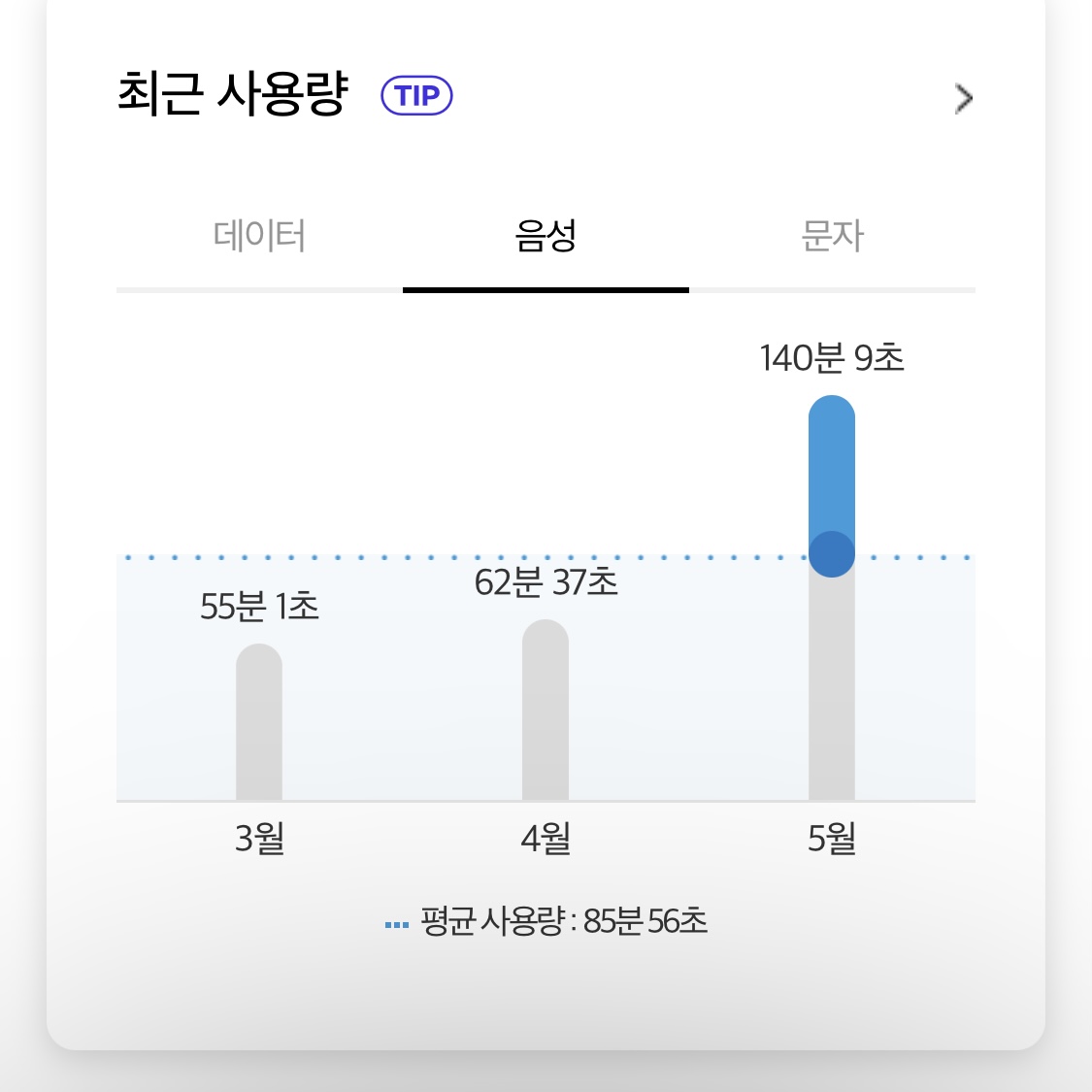This screenshot has width=1092, height=1092.
Task: Click the 3월 gray usage bar
Action: pos(259,722)
